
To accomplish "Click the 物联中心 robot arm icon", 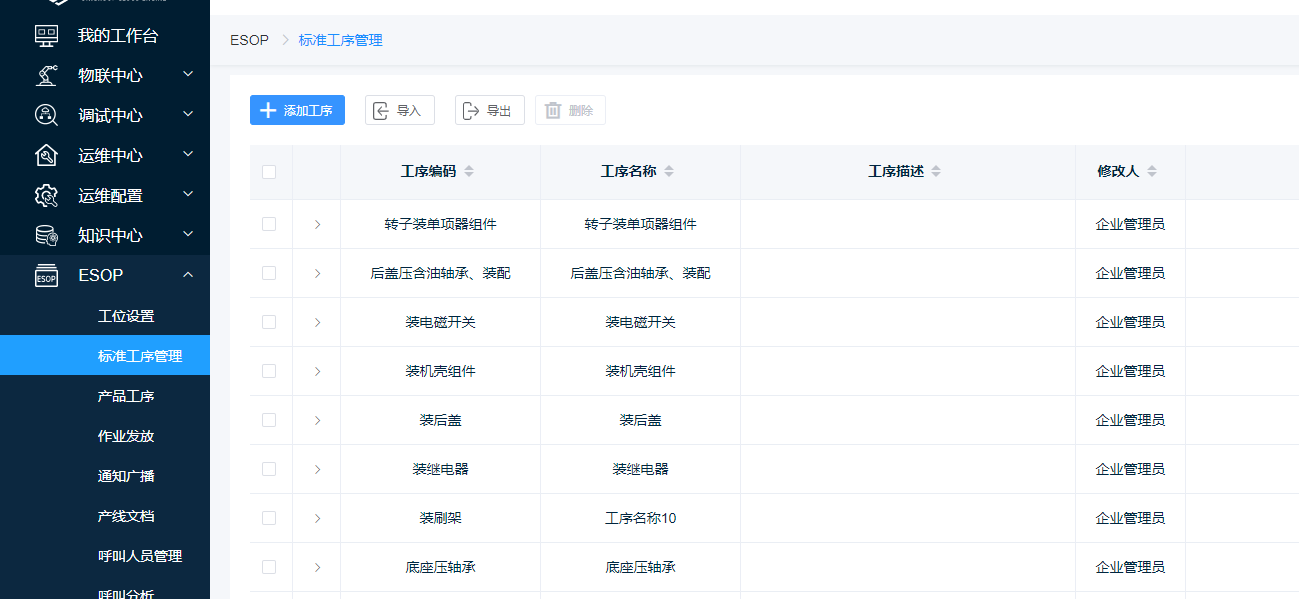I will tap(46, 76).
